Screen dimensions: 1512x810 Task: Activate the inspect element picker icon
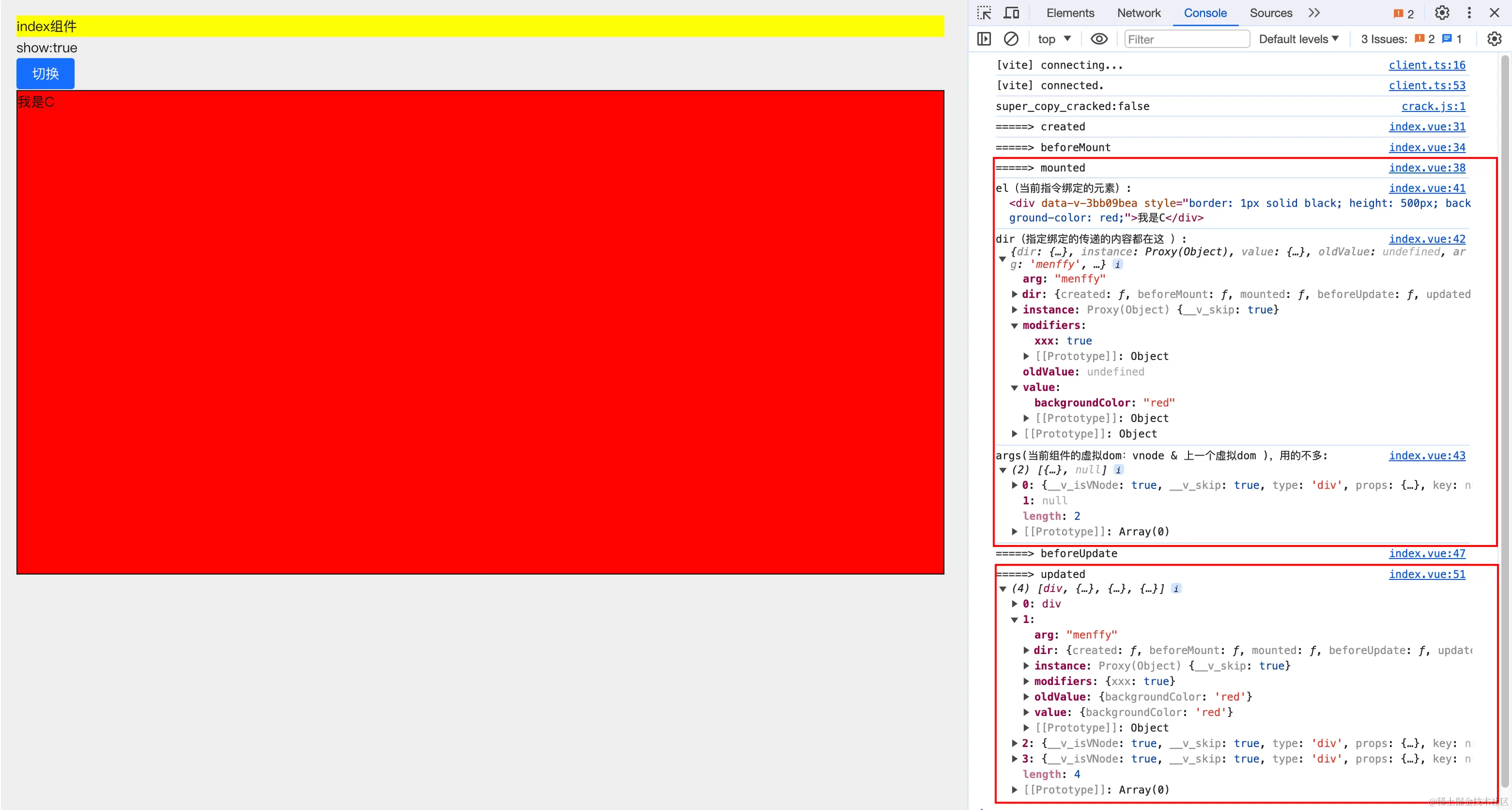(983, 13)
